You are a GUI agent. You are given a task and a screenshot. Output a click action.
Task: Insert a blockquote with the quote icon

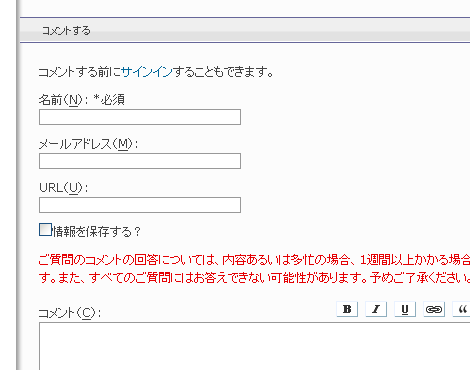462,309
